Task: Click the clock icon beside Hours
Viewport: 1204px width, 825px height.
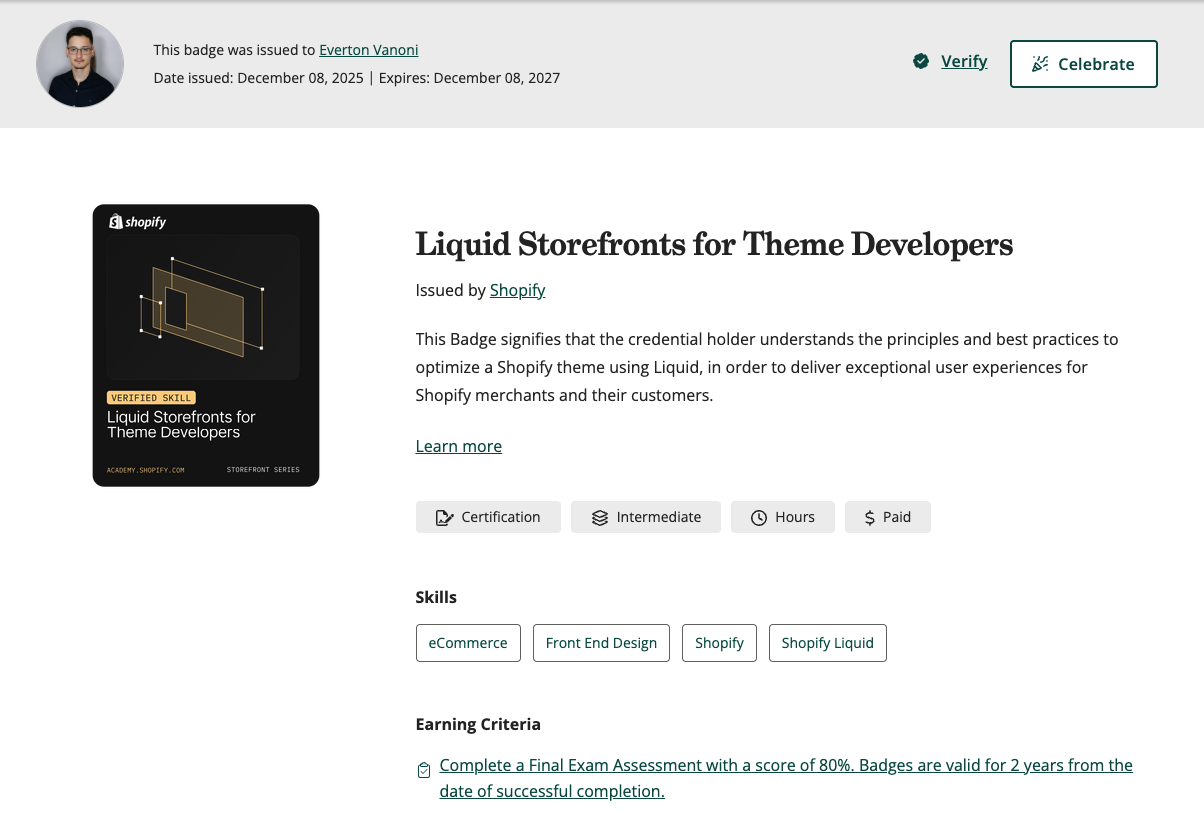Action: [758, 517]
